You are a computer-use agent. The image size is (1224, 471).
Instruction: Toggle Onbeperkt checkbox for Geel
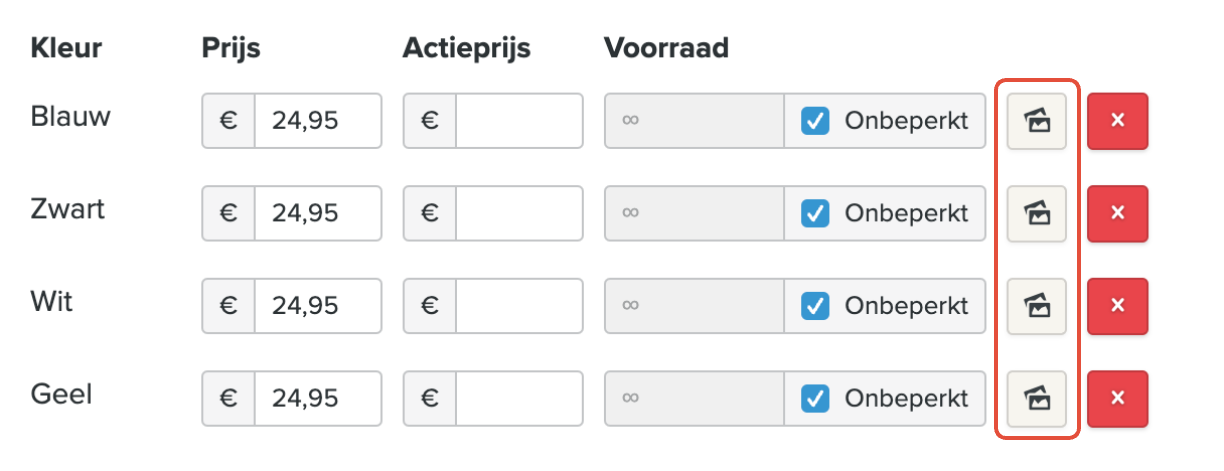click(815, 399)
